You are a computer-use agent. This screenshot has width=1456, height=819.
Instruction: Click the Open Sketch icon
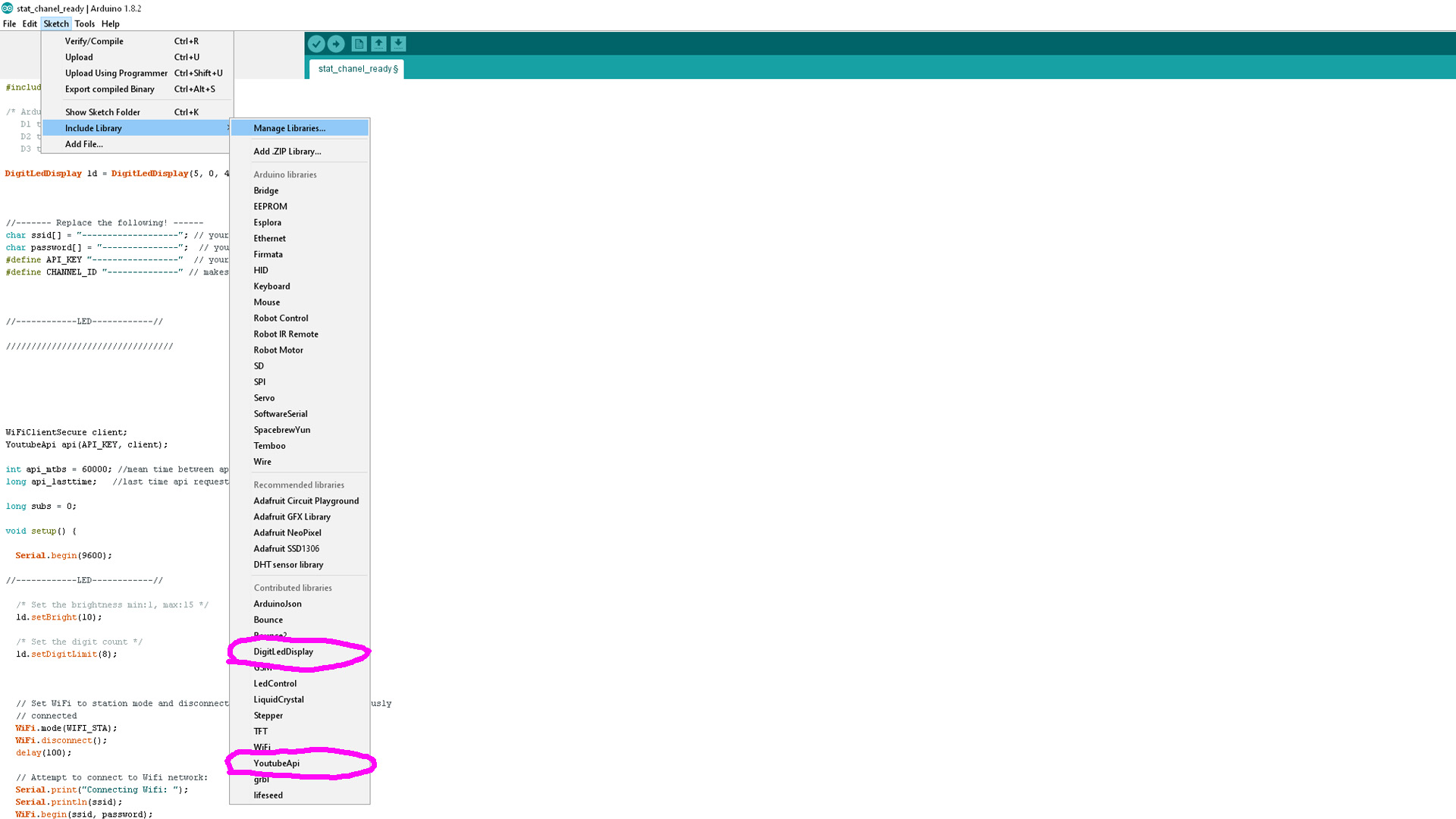(x=378, y=43)
